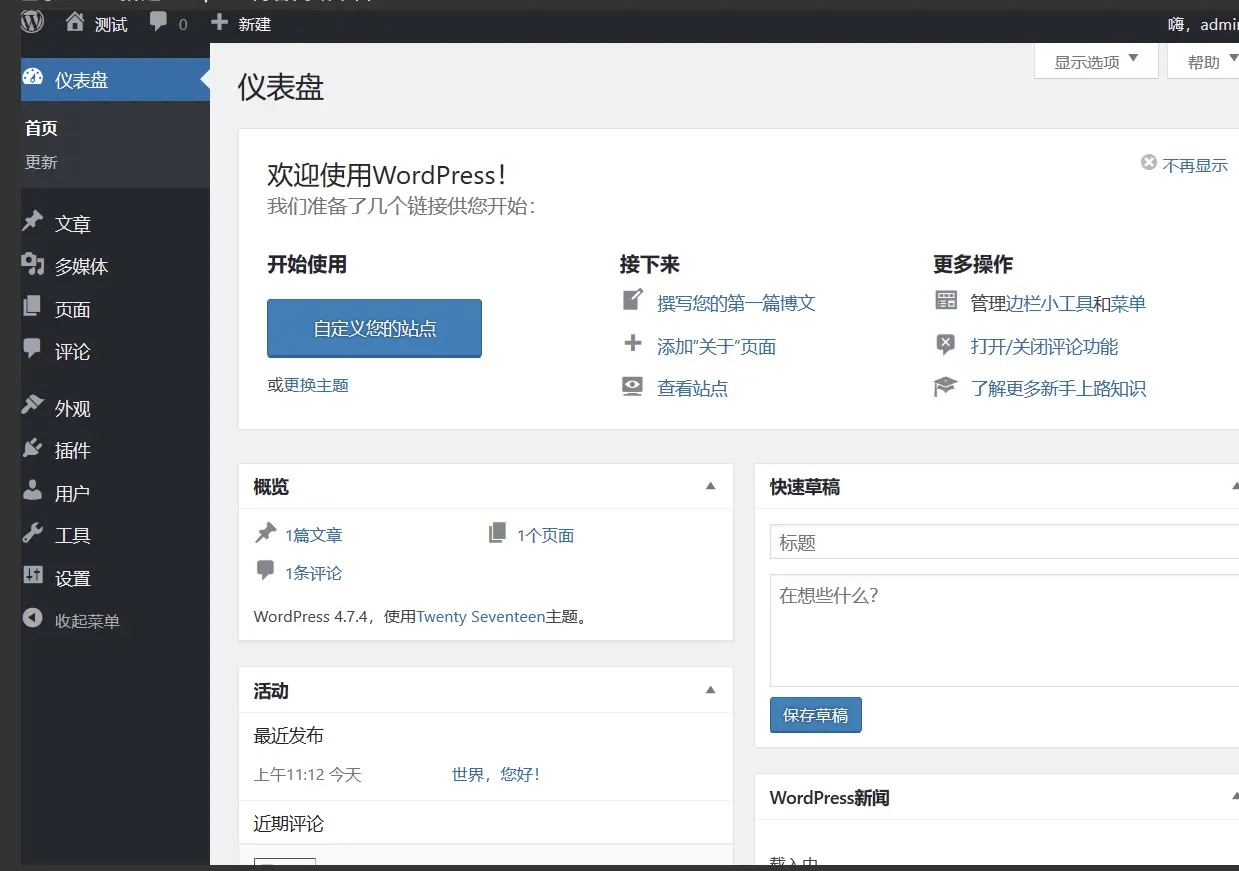The height and width of the screenshot is (871, 1239).
Task: Click the pushpin icon beside 文章 menu
Action: (x=33, y=221)
